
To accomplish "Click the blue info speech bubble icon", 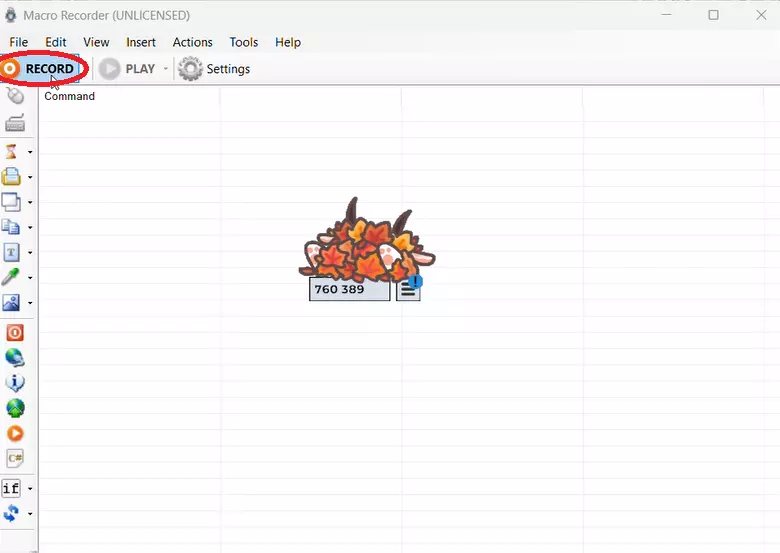I will point(15,382).
